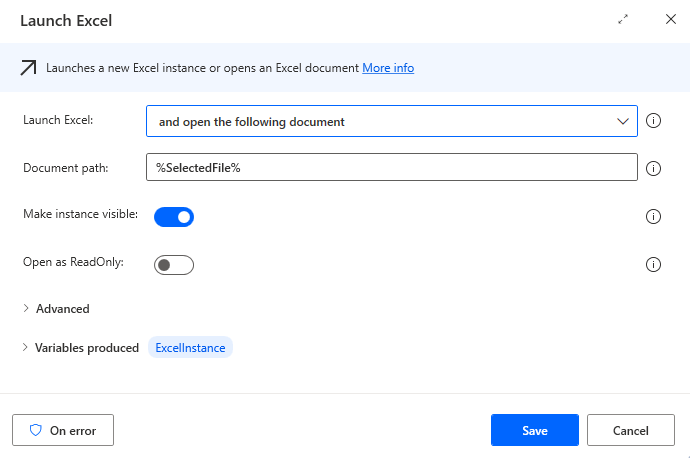Click the expand dialog arrows icon

click(x=624, y=19)
